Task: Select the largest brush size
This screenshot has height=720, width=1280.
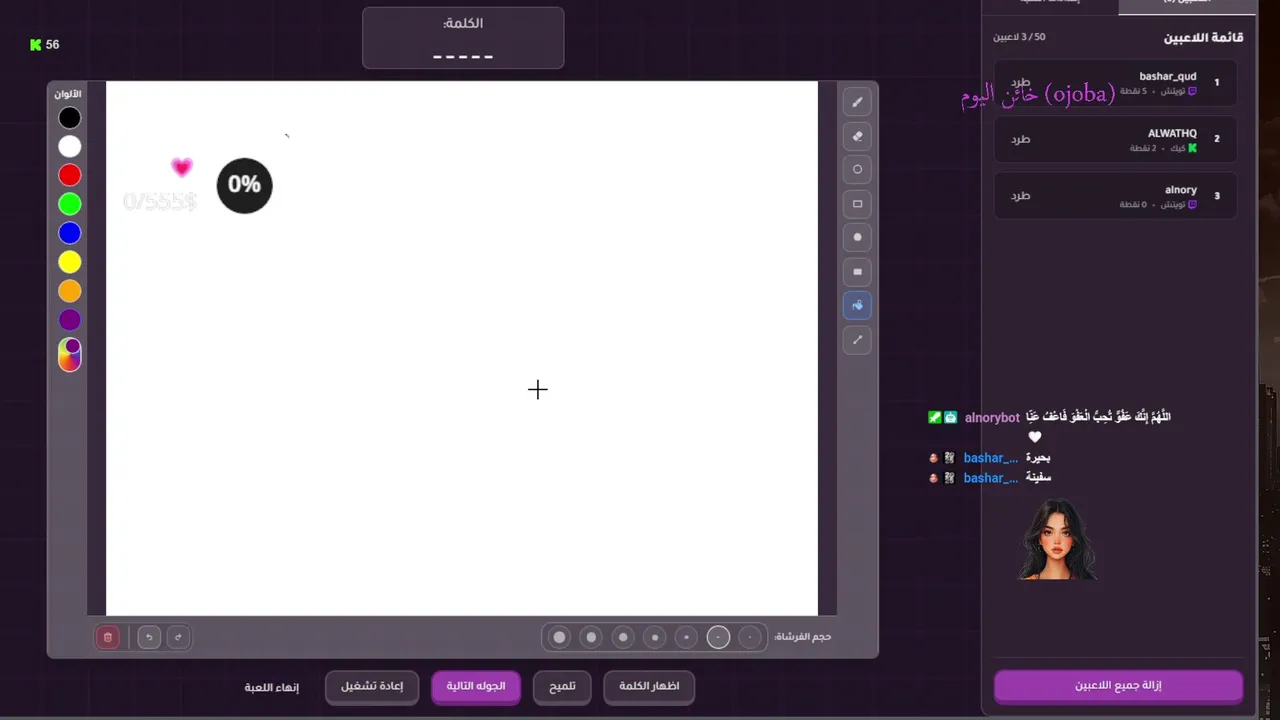Action: pyautogui.click(x=559, y=637)
